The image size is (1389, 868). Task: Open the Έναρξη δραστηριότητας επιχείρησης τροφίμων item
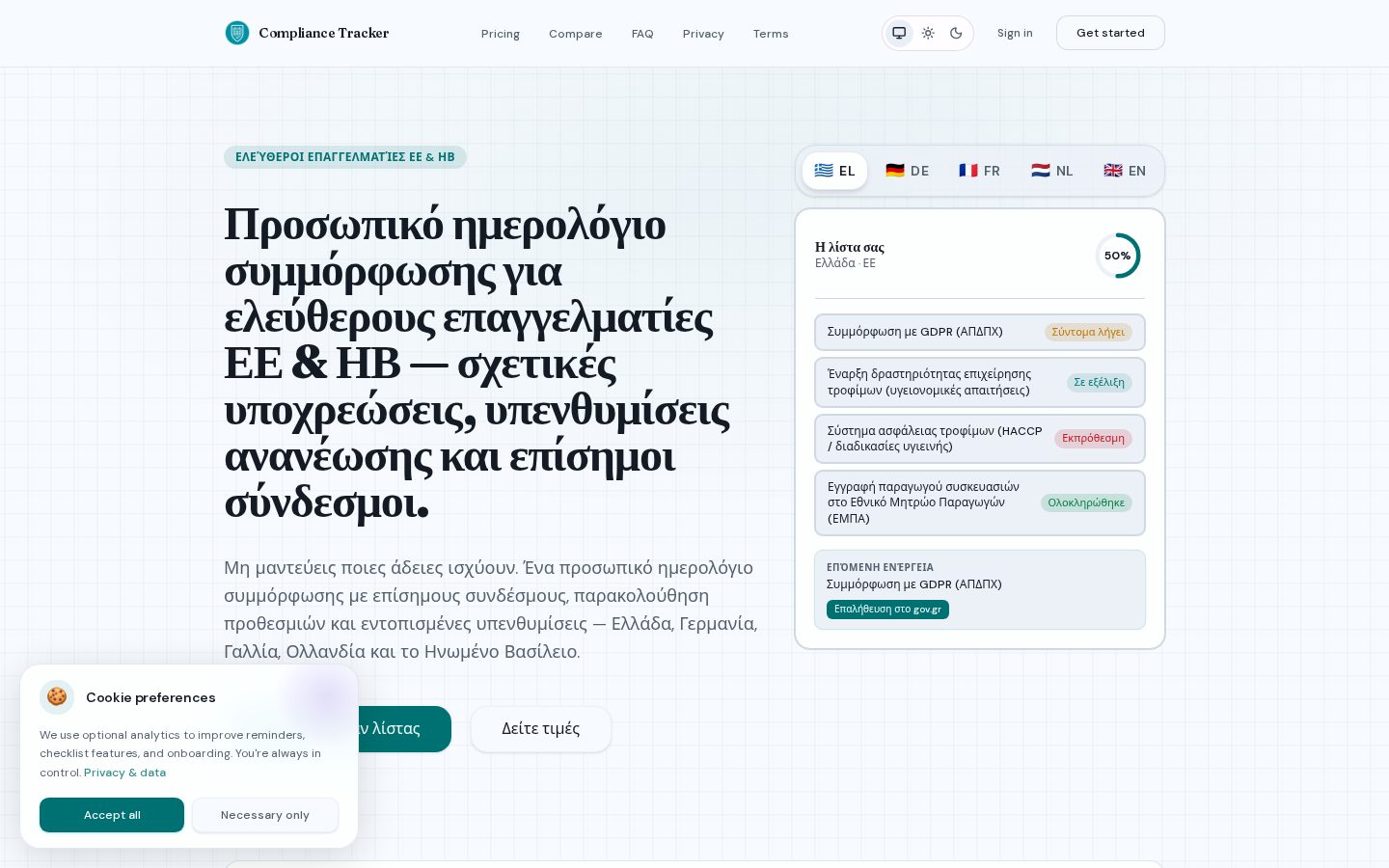click(980, 382)
